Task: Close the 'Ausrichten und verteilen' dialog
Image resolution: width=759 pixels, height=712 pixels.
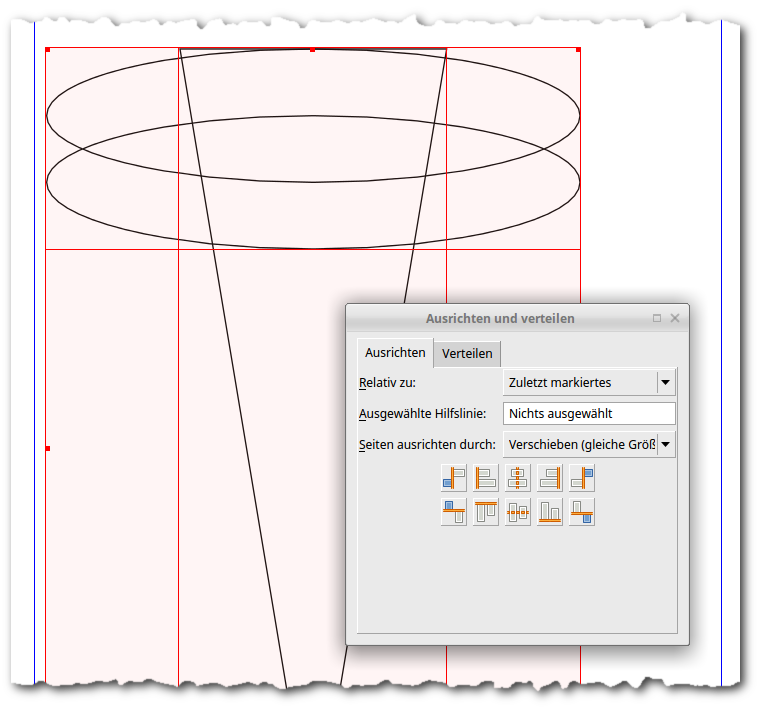Action: tap(675, 318)
